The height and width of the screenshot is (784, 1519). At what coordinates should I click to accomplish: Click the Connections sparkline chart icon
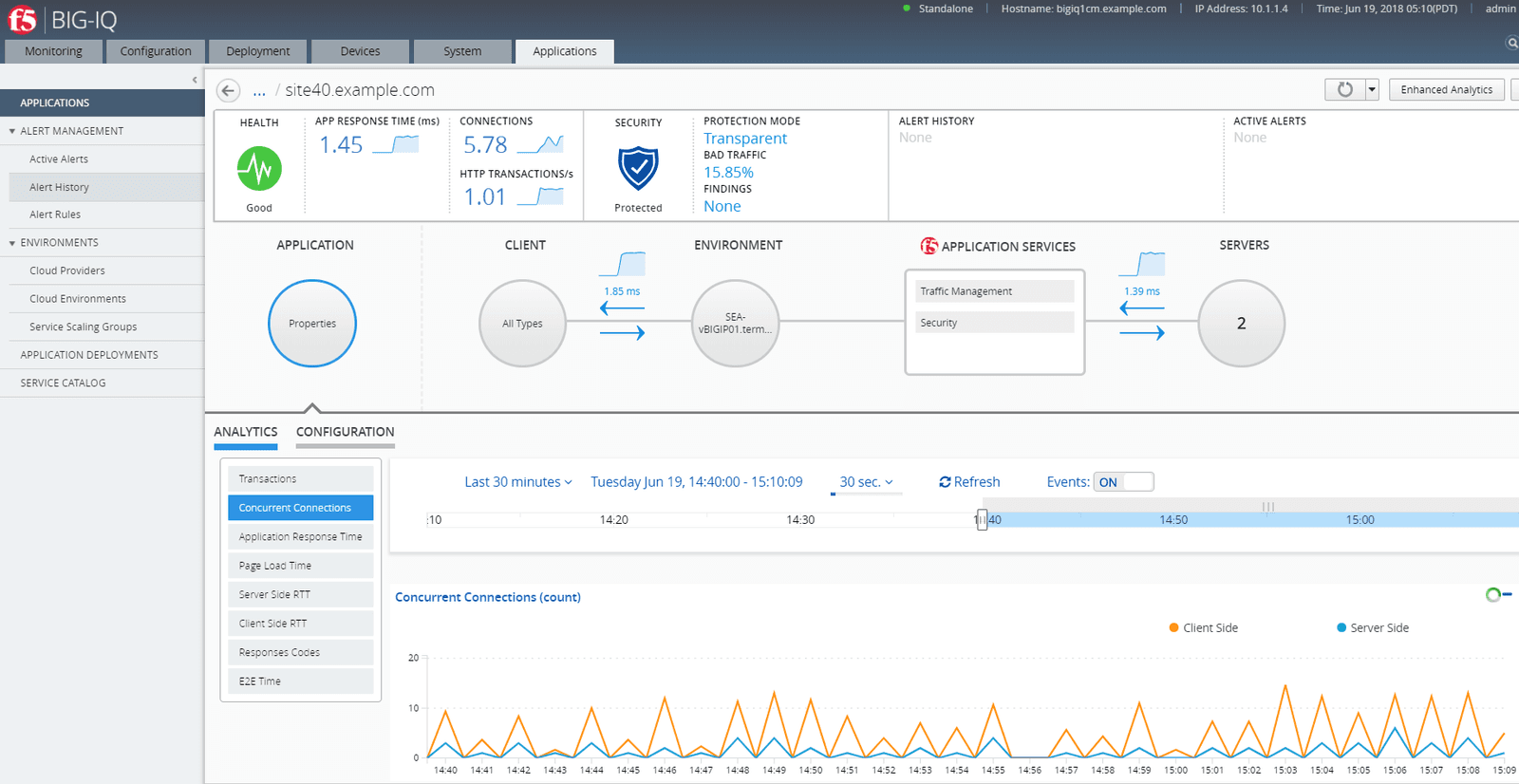point(541,144)
